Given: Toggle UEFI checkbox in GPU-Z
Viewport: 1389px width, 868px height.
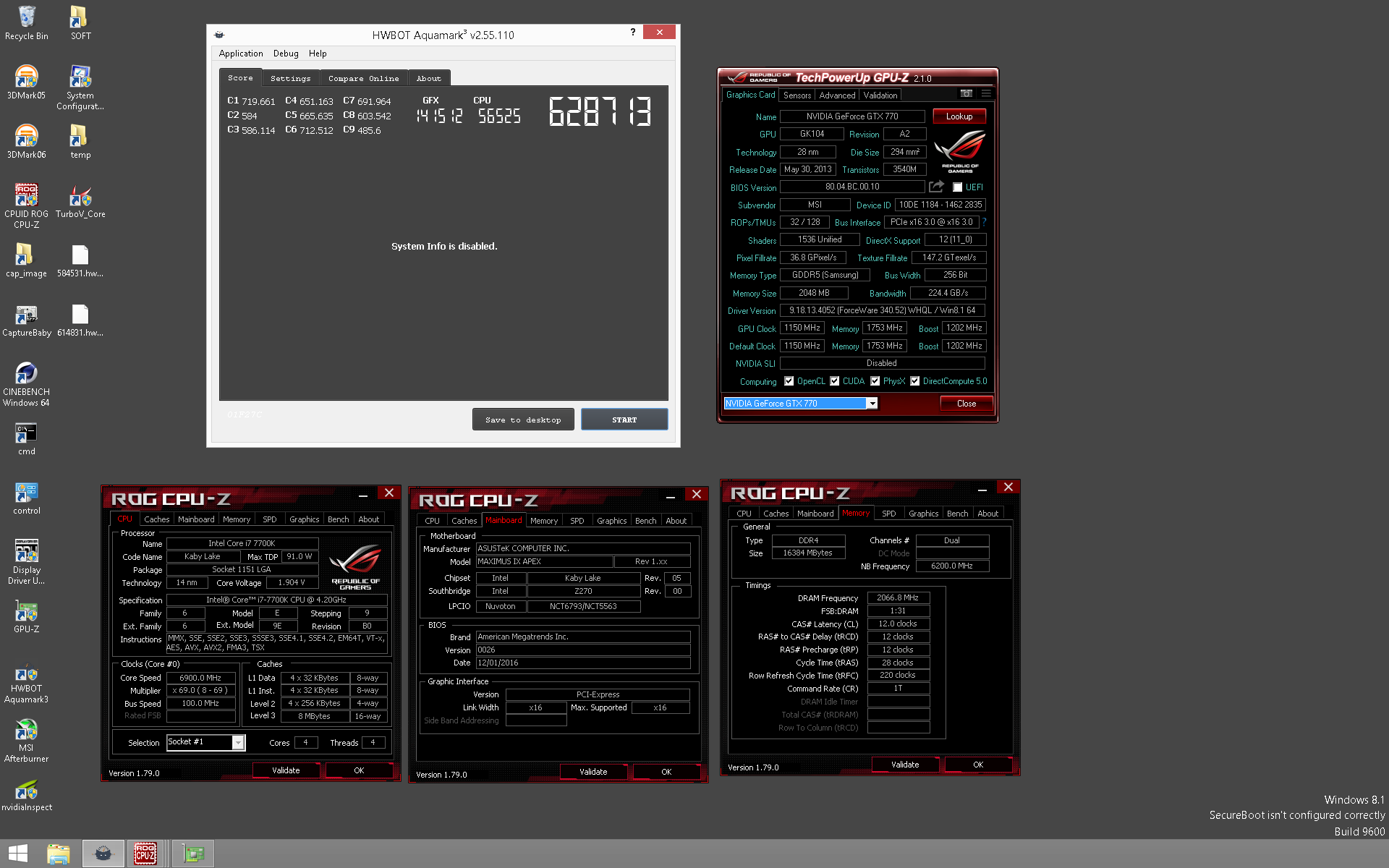Looking at the screenshot, I should point(957,187).
